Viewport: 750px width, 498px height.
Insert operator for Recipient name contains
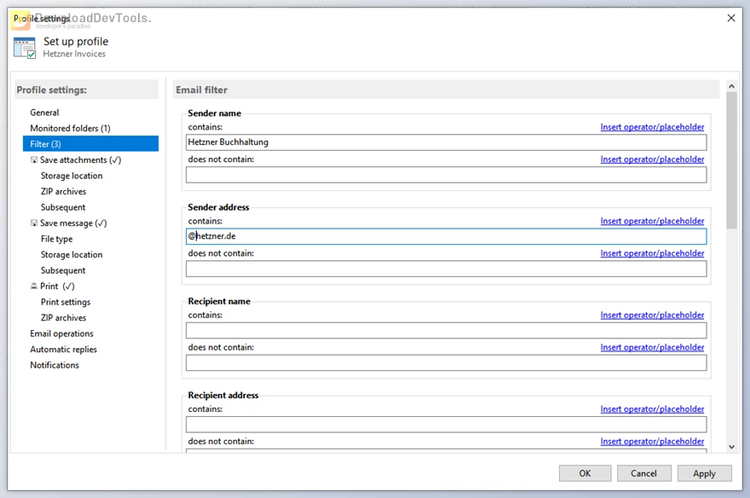click(x=652, y=315)
